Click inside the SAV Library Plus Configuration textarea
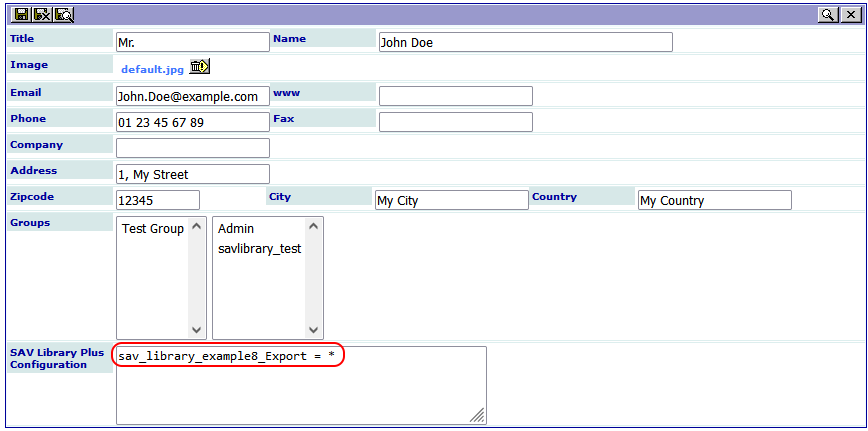This screenshot has height=431, width=868. (x=301, y=385)
